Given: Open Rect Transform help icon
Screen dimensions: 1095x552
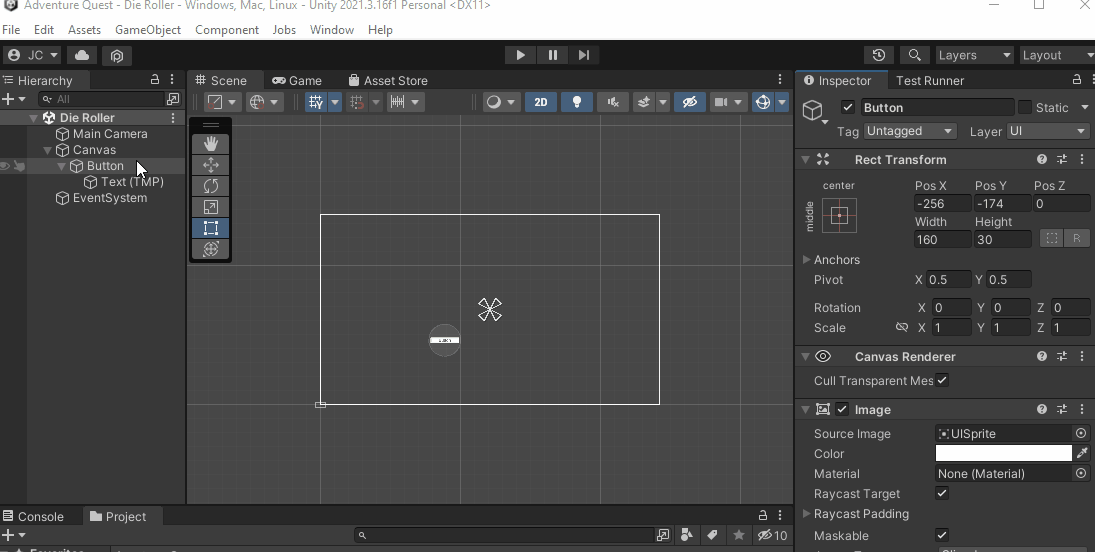Looking at the screenshot, I should [x=1042, y=159].
